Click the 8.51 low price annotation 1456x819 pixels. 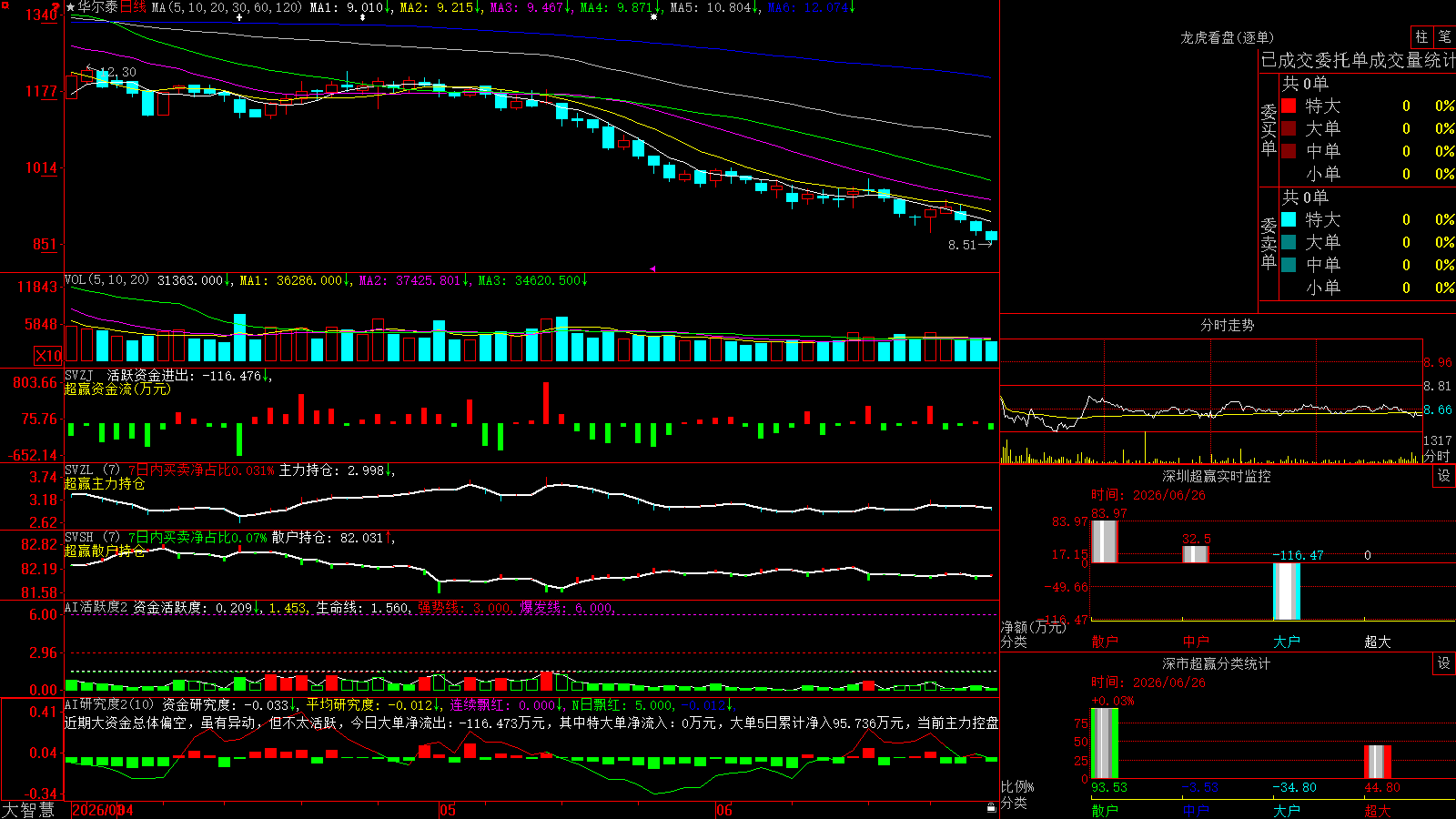(x=962, y=245)
